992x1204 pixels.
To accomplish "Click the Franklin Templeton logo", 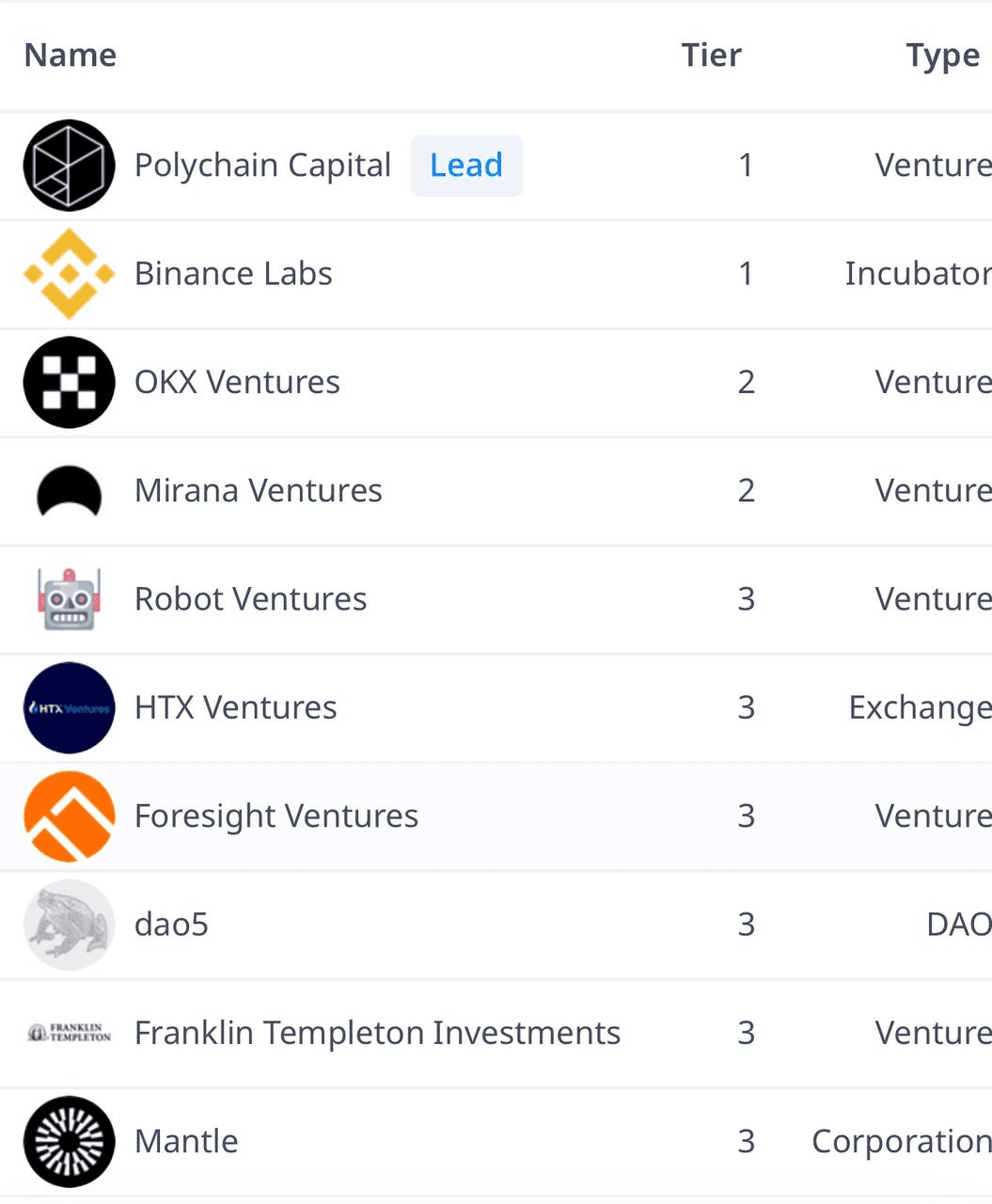I will (69, 1033).
